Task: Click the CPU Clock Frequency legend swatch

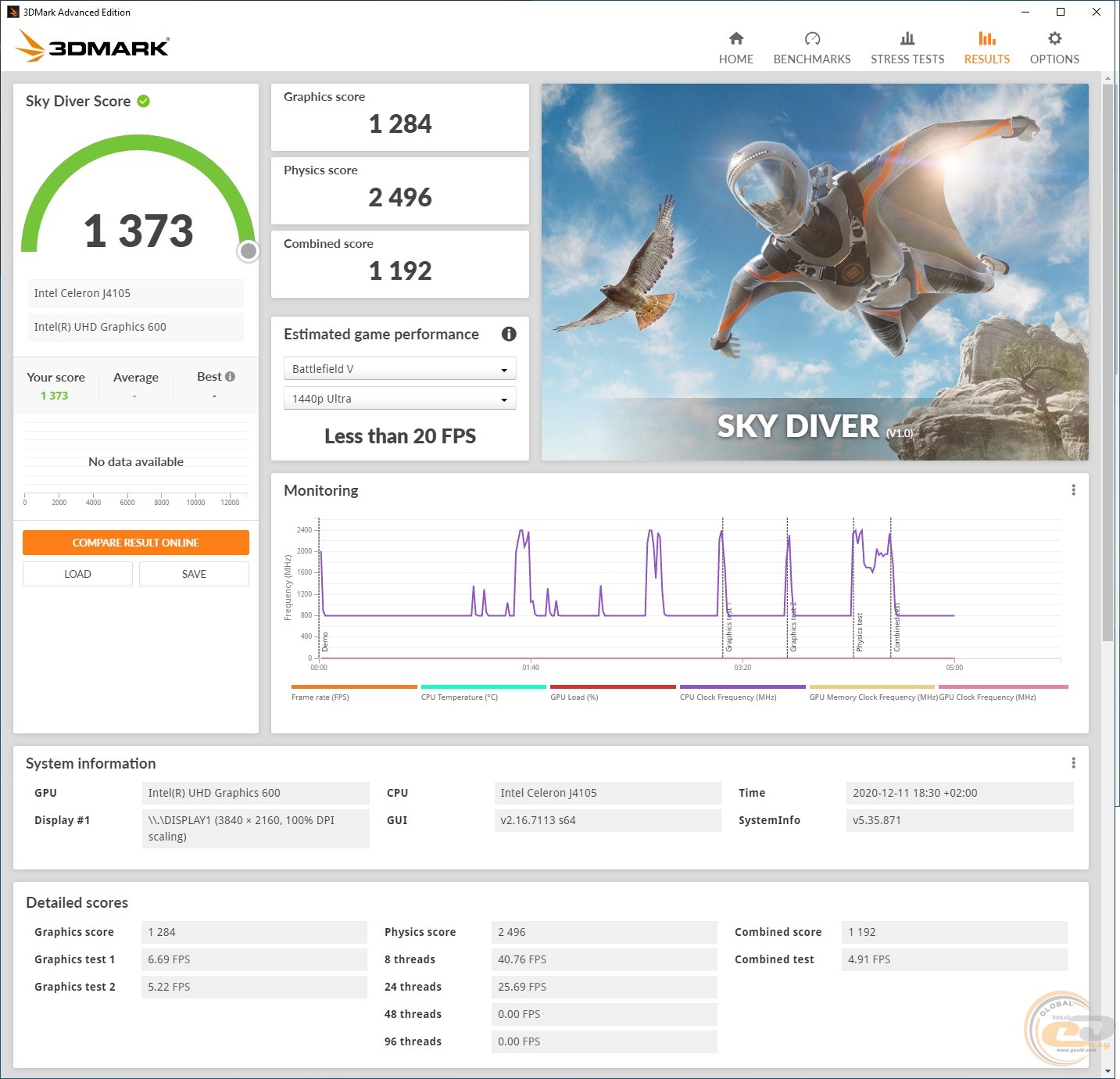Action: [742, 686]
